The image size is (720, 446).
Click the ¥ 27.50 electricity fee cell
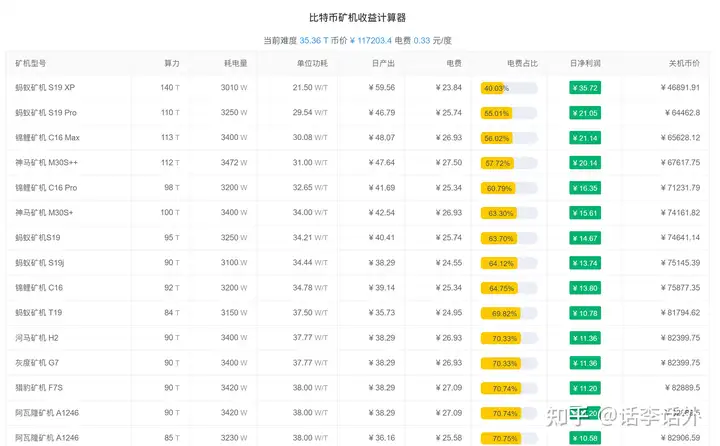449,162
